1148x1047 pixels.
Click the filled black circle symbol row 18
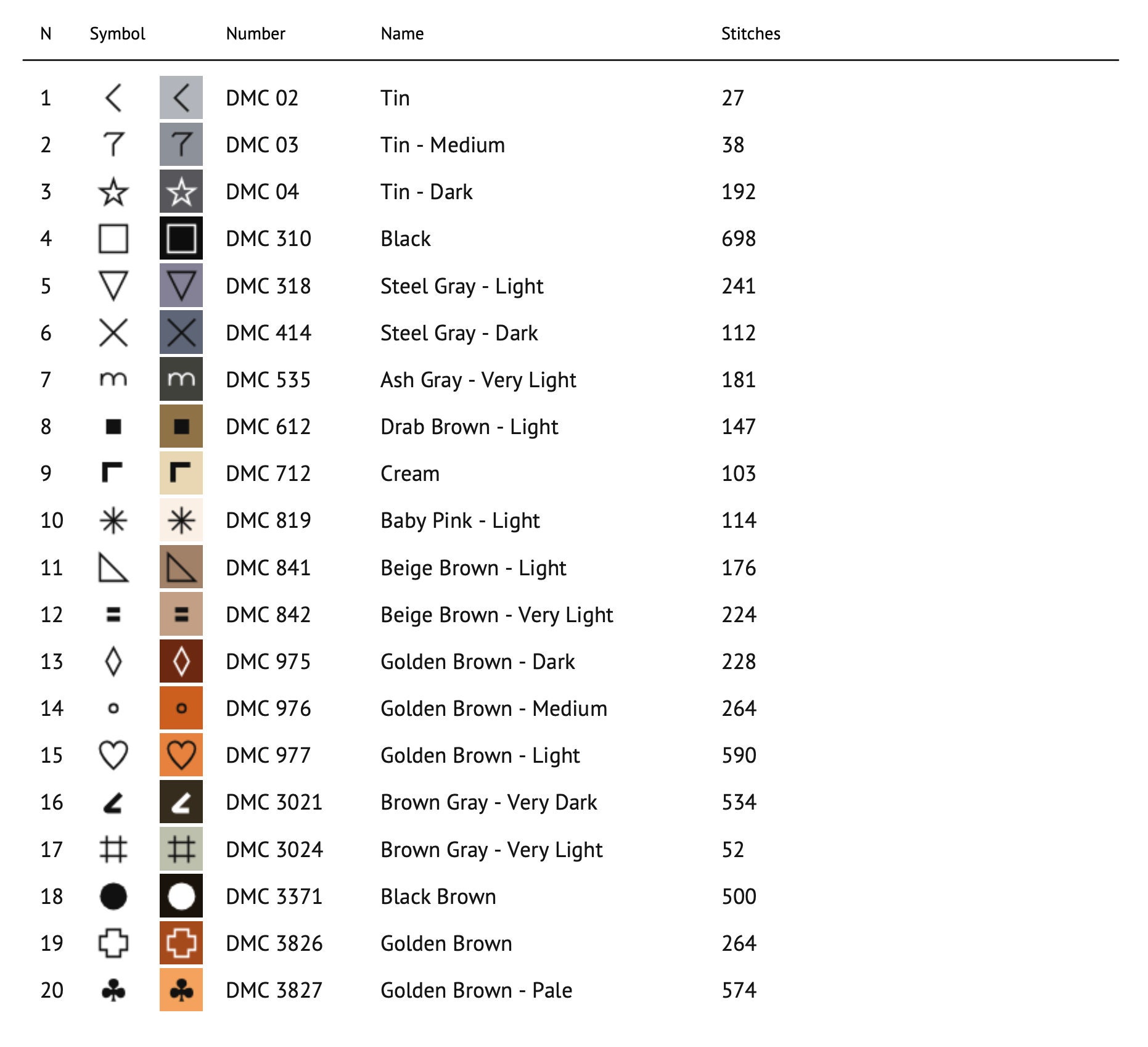113,896
